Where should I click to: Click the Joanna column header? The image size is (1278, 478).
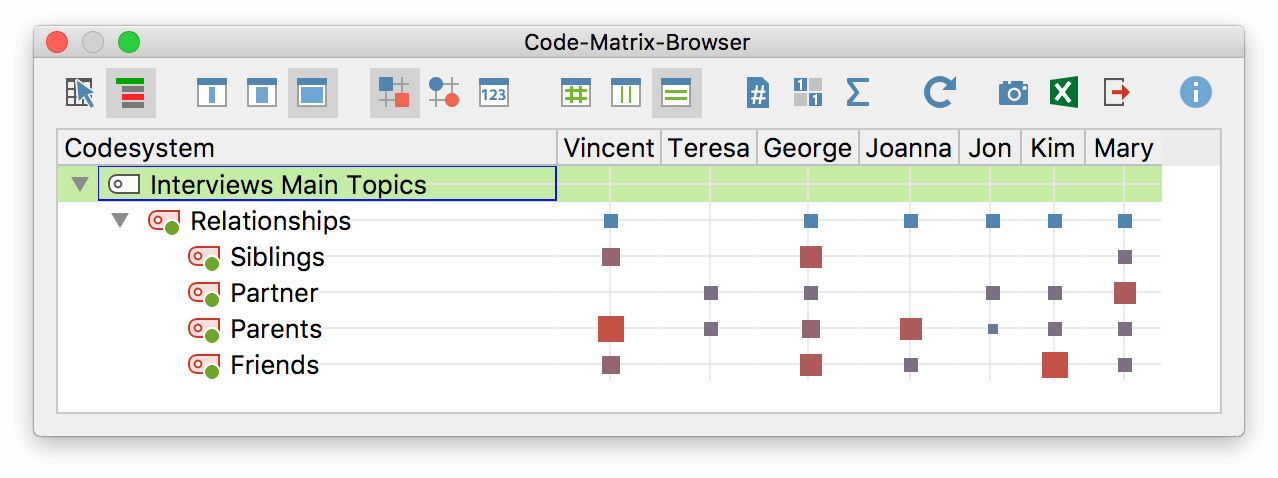pyautogui.click(x=909, y=148)
